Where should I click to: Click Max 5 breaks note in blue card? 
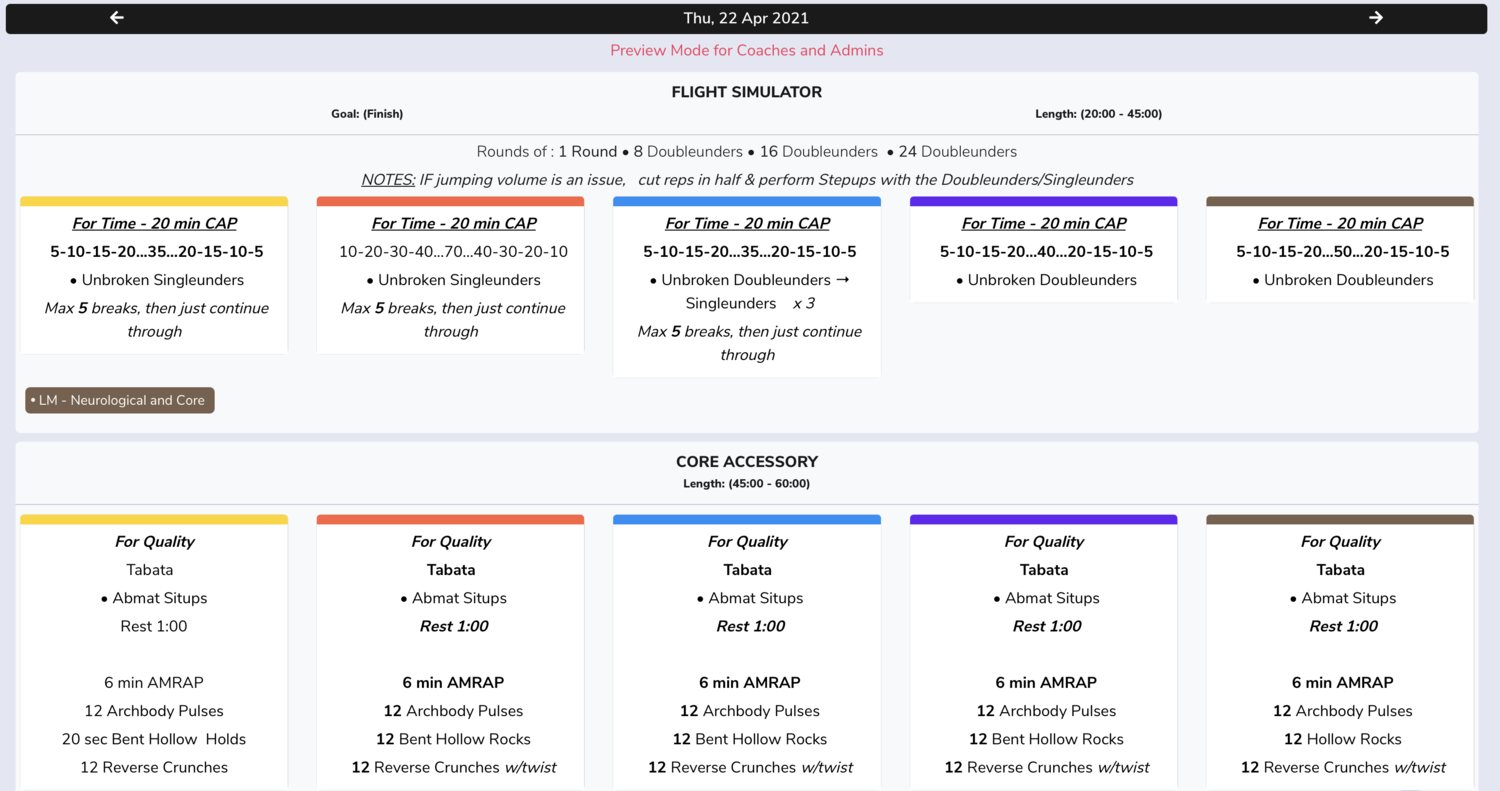pos(750,343)
